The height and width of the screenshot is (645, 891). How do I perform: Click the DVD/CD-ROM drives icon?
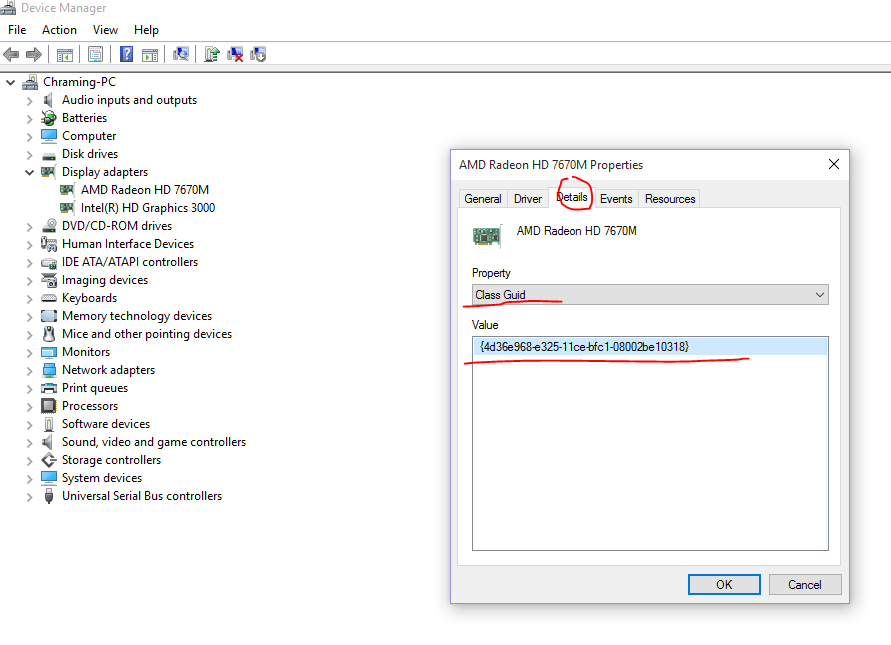pyautogui.click(x=49, y=226)
